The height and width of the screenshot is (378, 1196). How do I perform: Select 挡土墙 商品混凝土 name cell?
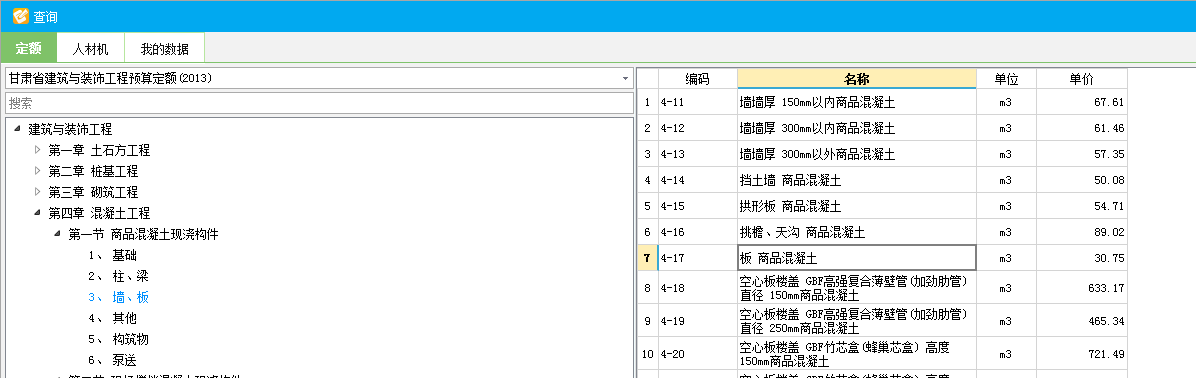coord(857,180)
